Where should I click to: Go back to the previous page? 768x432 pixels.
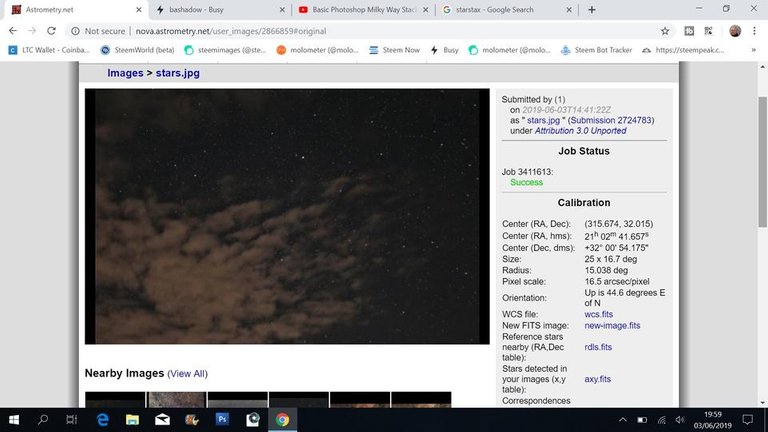pyautogui.click(x=13, y=31)
